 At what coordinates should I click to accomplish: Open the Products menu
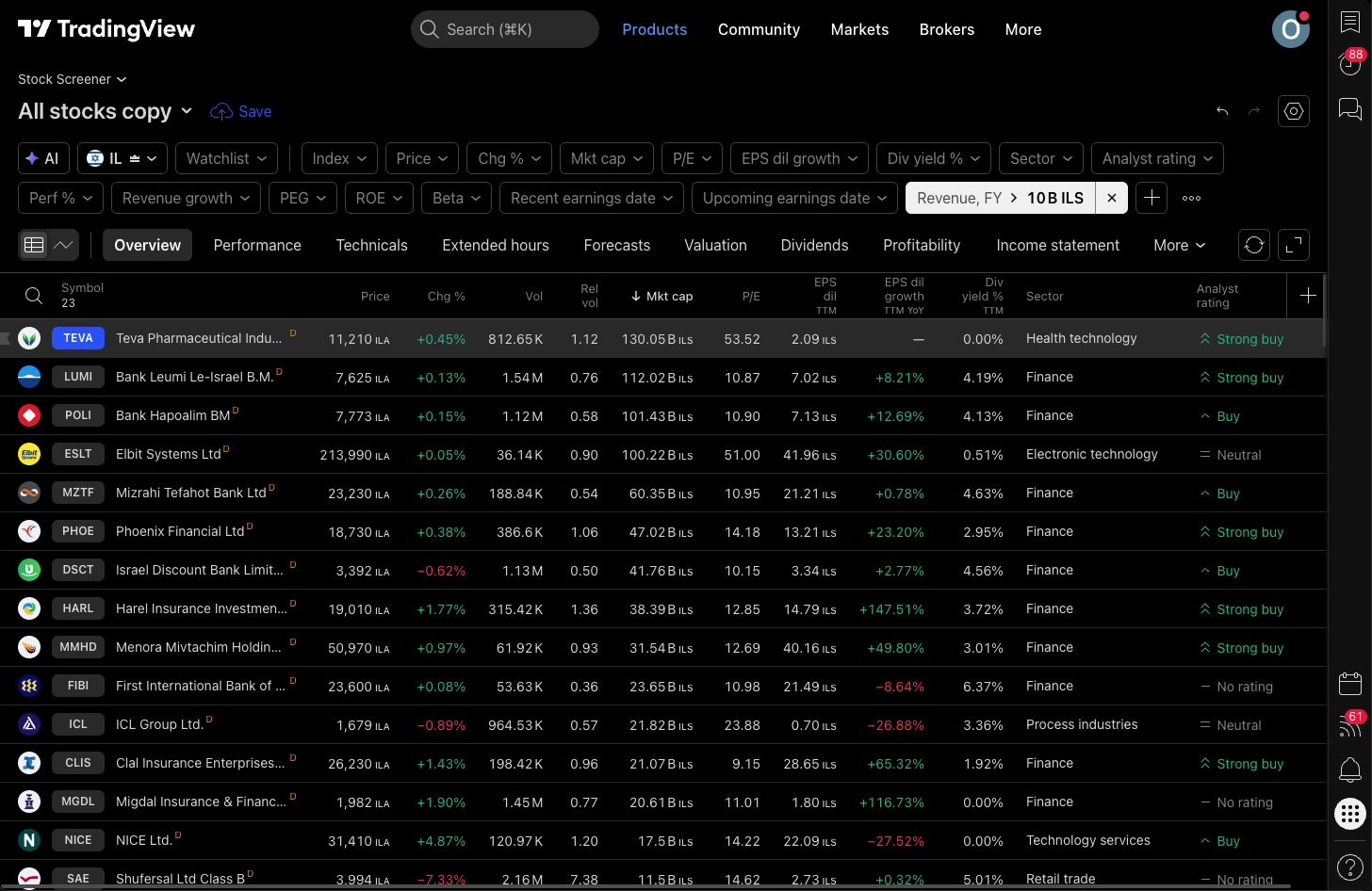click(x=654, y=29)
